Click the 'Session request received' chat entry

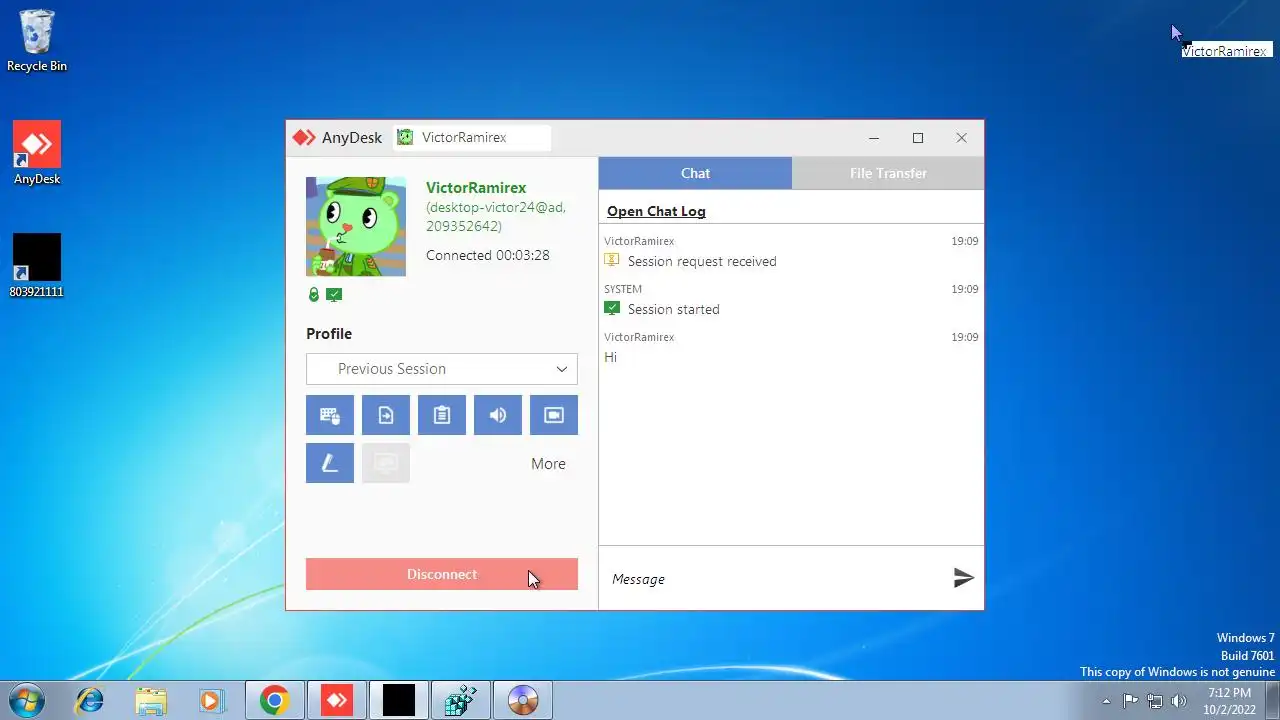pos(702,261)
